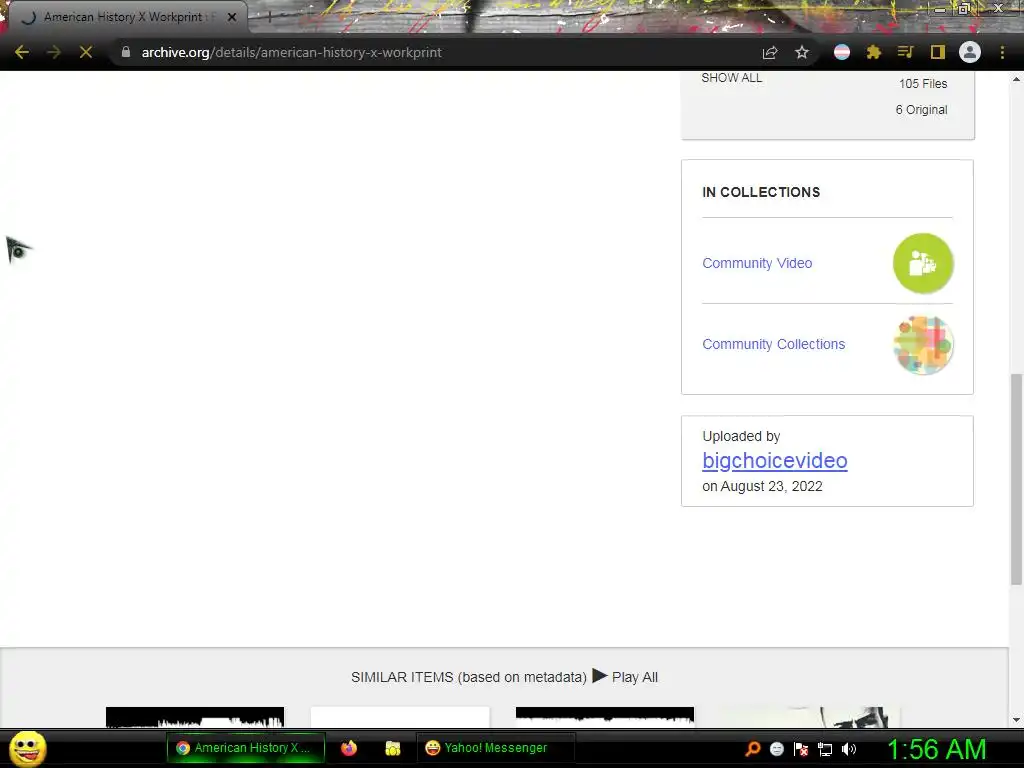Screen dimensions: 1024x768
Task: Click on August 23, 2022 upload date
Action: [x=762, y=487]
